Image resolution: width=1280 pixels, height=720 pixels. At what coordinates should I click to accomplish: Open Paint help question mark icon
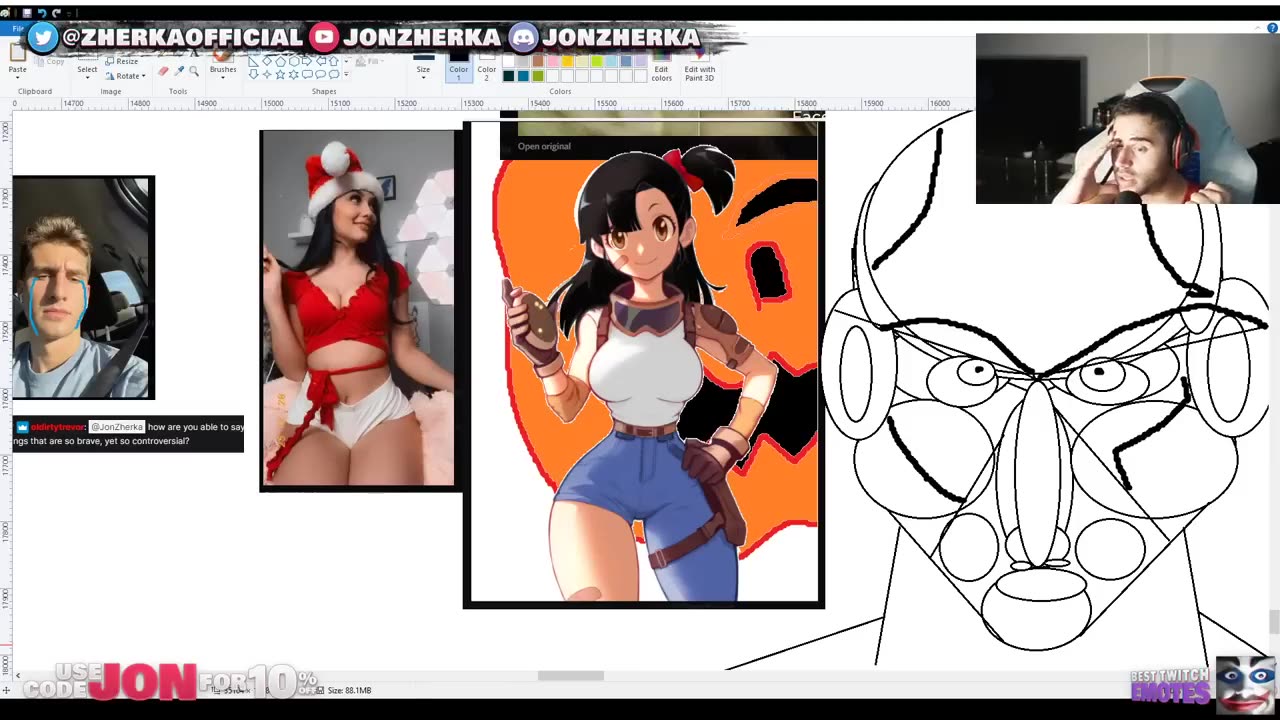point(1272,28)
